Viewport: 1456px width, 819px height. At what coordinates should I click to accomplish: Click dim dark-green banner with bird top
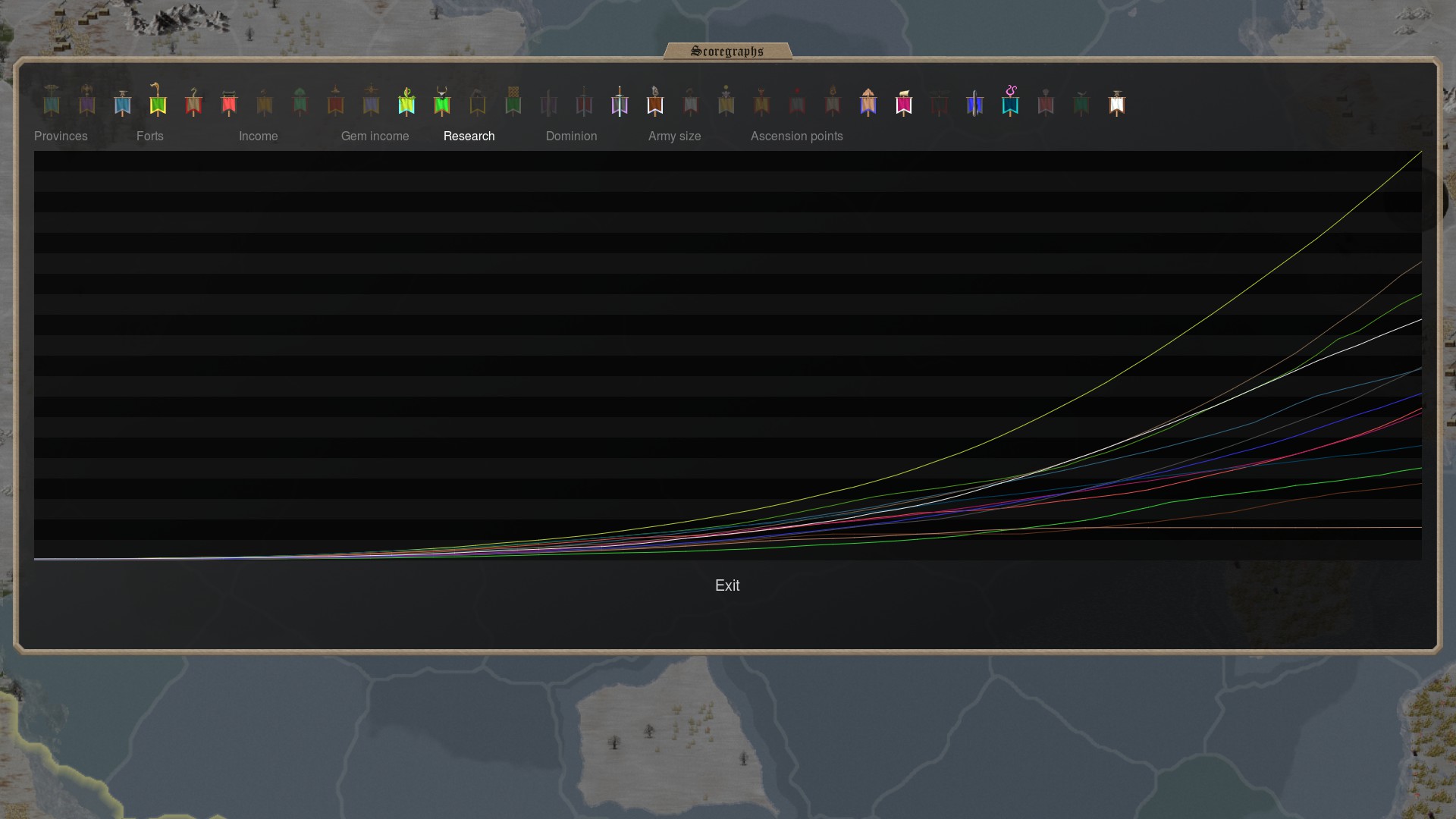1081,102
